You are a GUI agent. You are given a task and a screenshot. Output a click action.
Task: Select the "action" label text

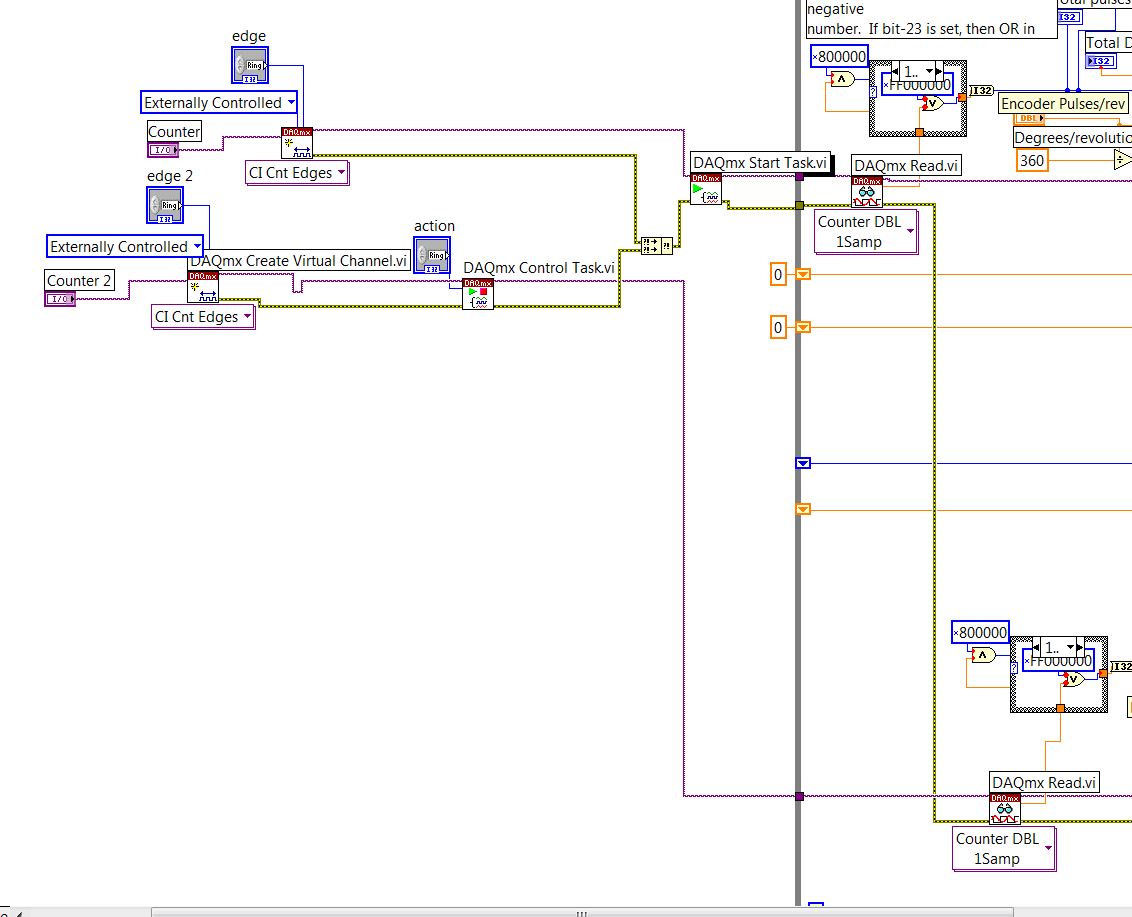point(434,226)
